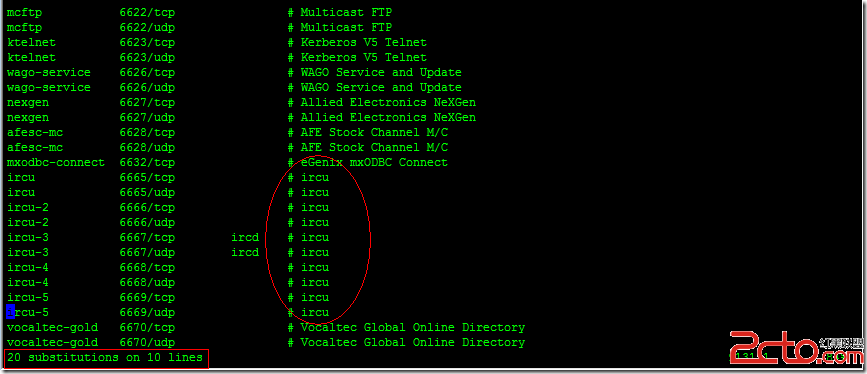Click "WAGO Service and Update" on 6626/udp row

(x=381, y=87)
